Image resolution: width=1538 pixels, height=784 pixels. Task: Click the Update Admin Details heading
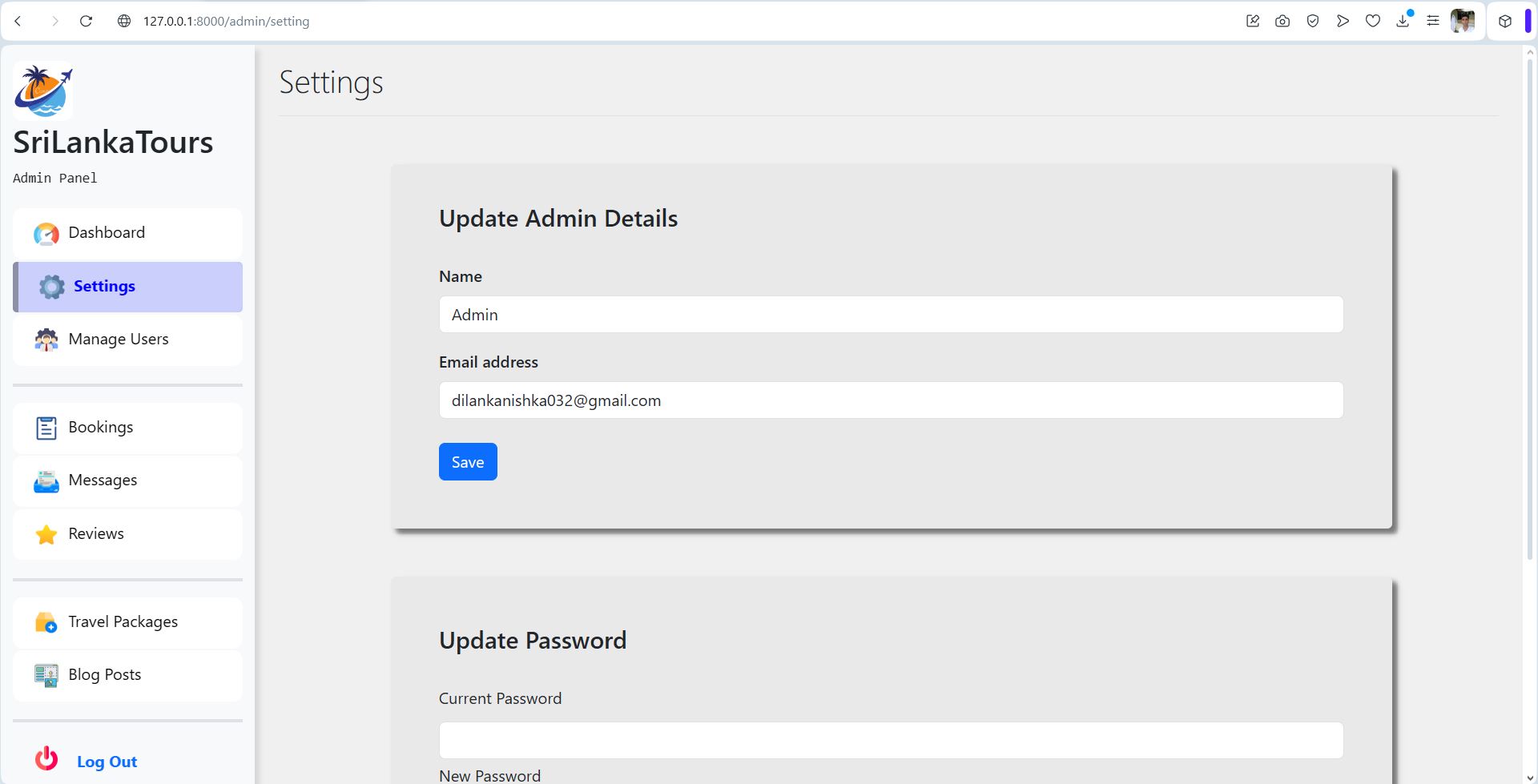click(x=558, y=219)
